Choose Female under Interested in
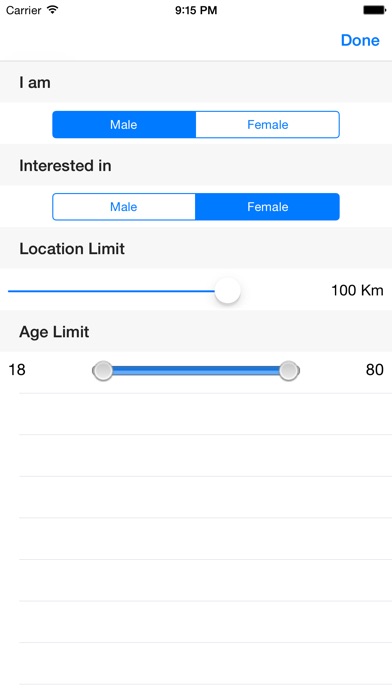392x696 pixels. click(268, 207)
